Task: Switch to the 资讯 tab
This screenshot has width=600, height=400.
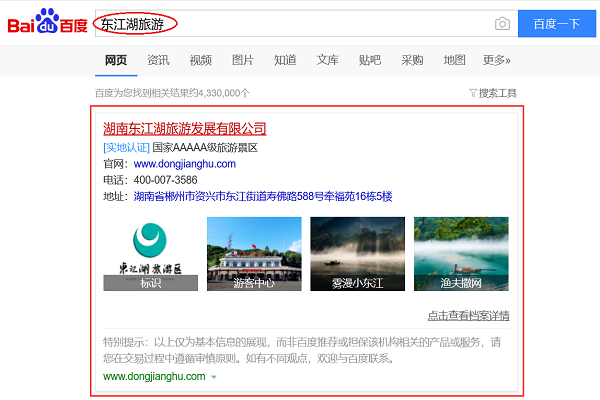Action: pos(158,60)
